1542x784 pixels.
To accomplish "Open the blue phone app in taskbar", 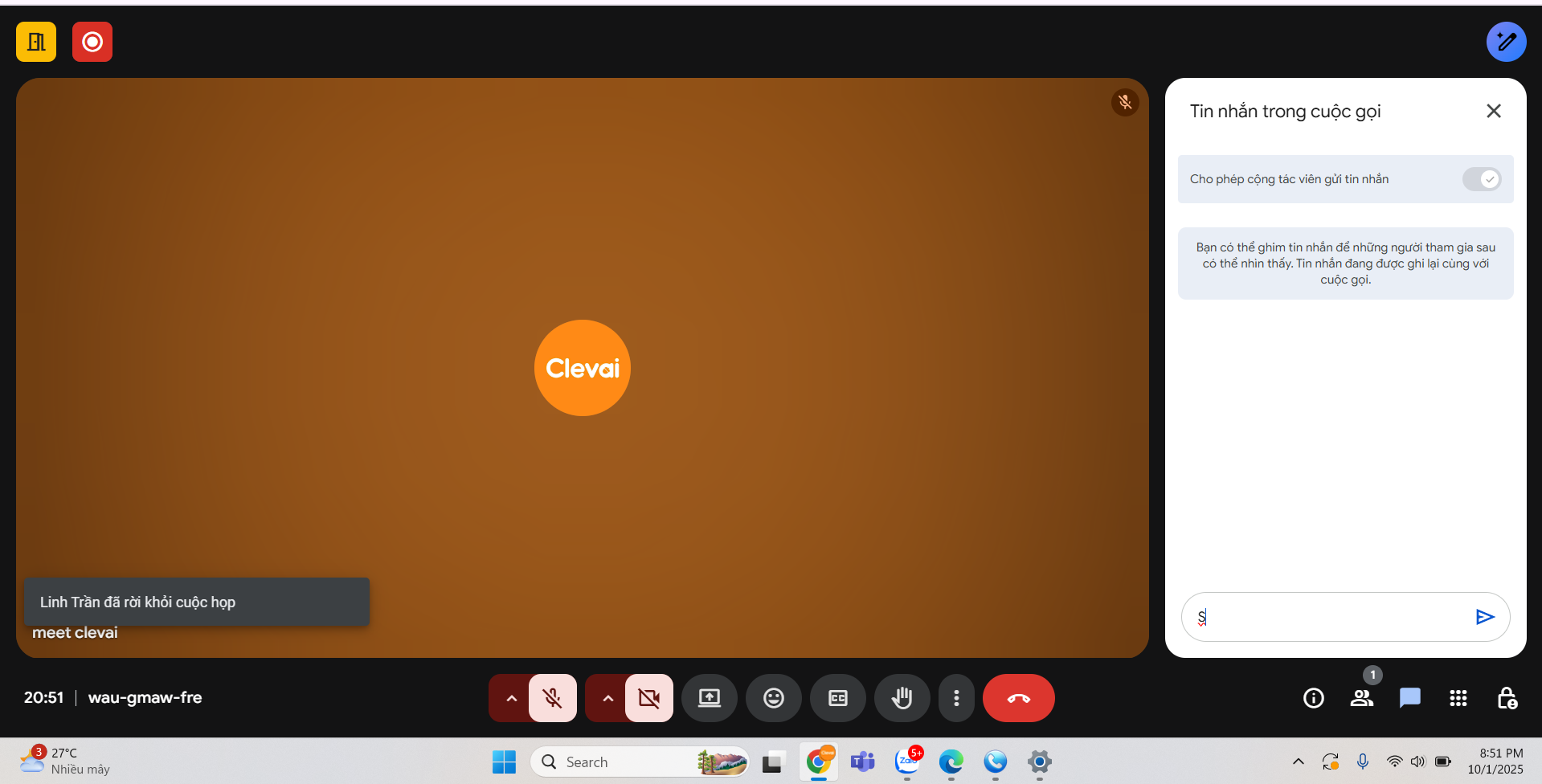I will (996, 762).
